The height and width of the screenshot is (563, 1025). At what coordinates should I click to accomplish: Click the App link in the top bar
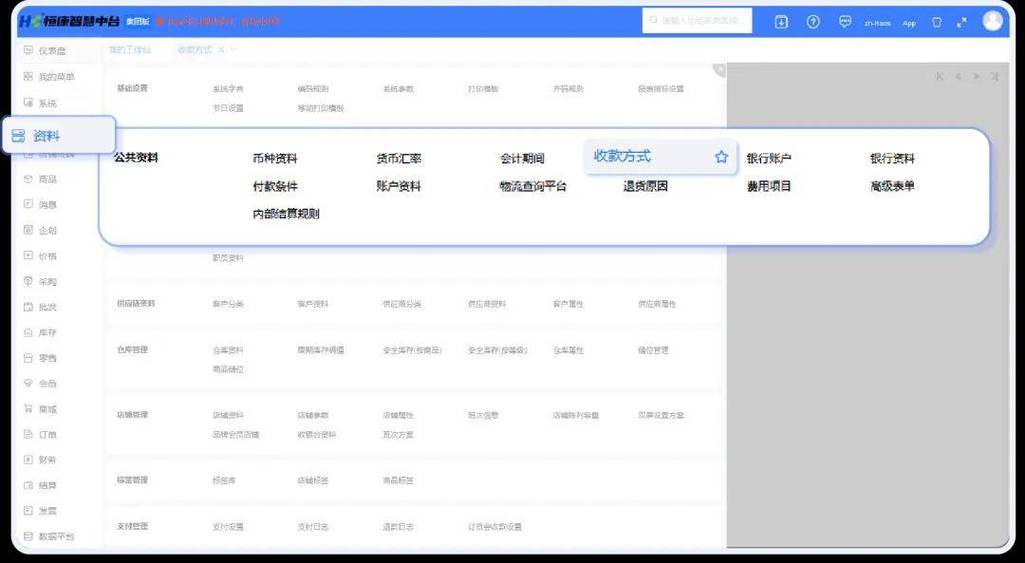point(909,23)
